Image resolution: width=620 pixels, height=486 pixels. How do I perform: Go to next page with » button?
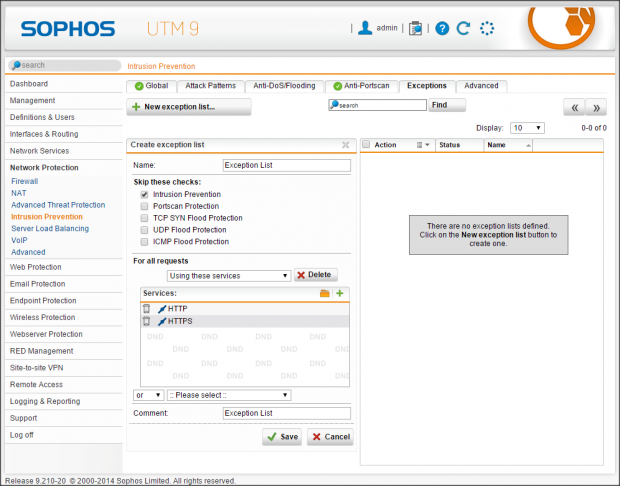[596, 107]
